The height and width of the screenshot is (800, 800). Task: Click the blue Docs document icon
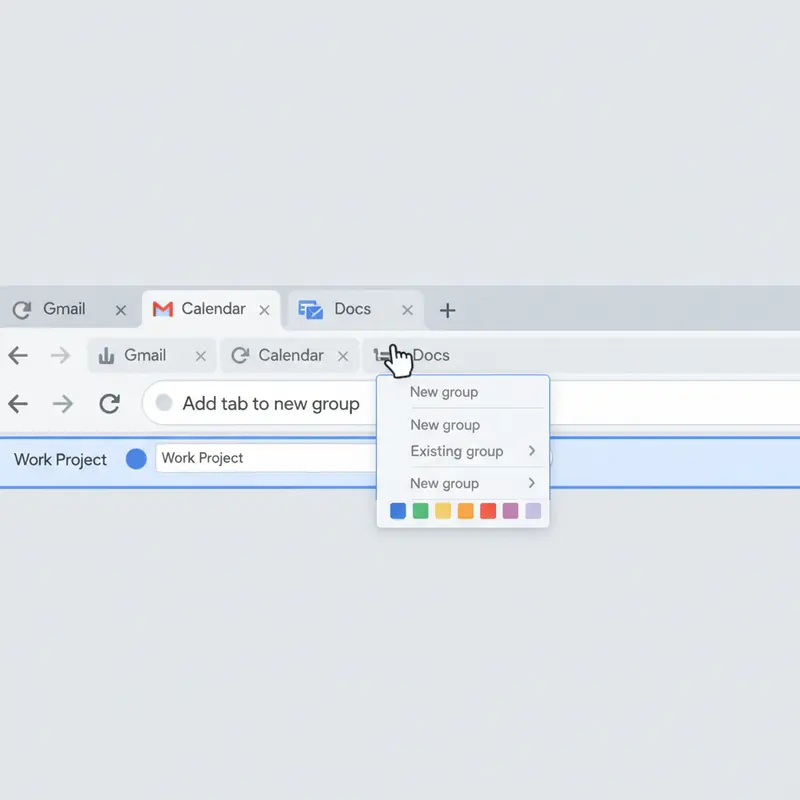point(310,309)
